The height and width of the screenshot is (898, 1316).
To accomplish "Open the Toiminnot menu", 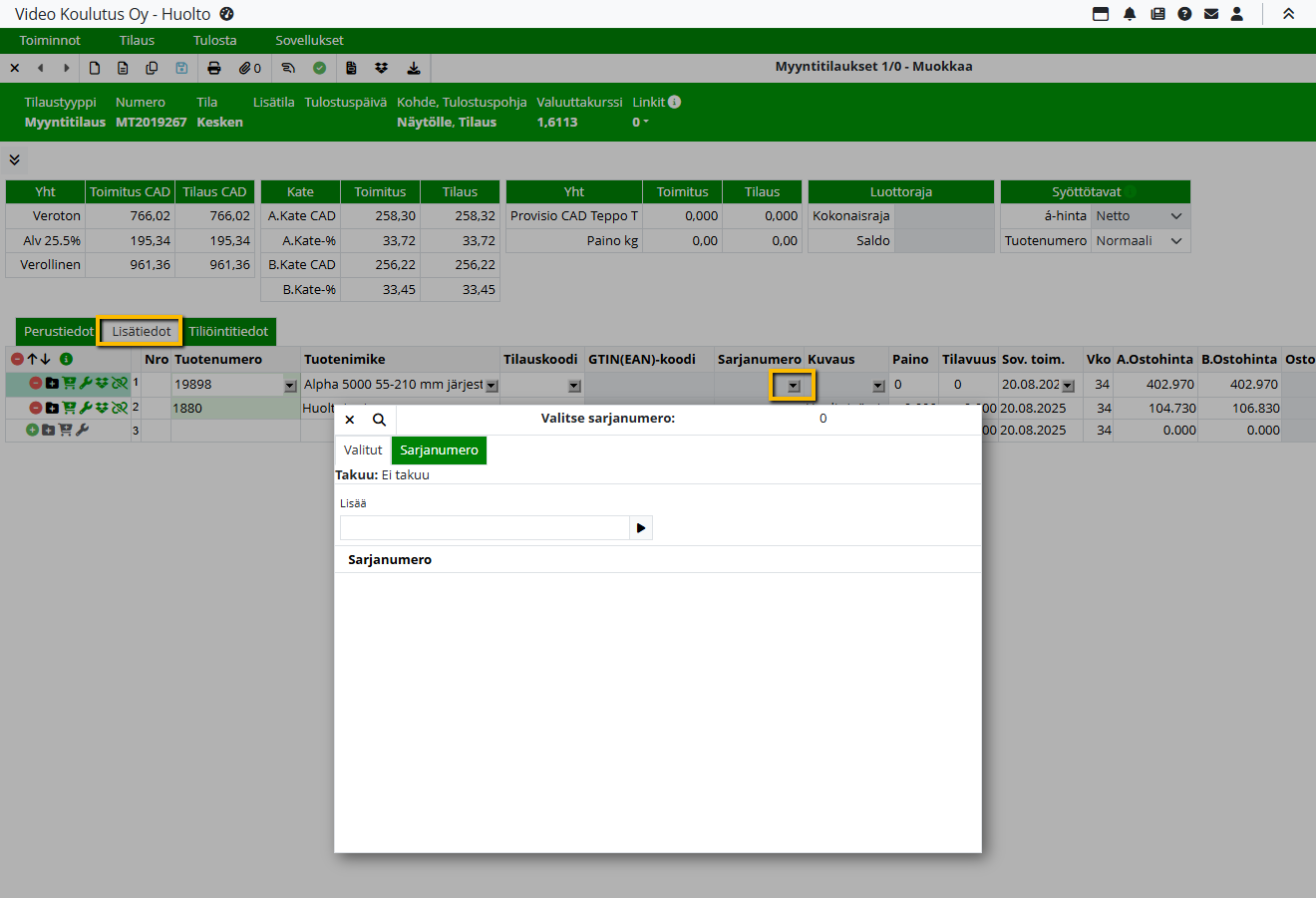I will click(50, 41).
